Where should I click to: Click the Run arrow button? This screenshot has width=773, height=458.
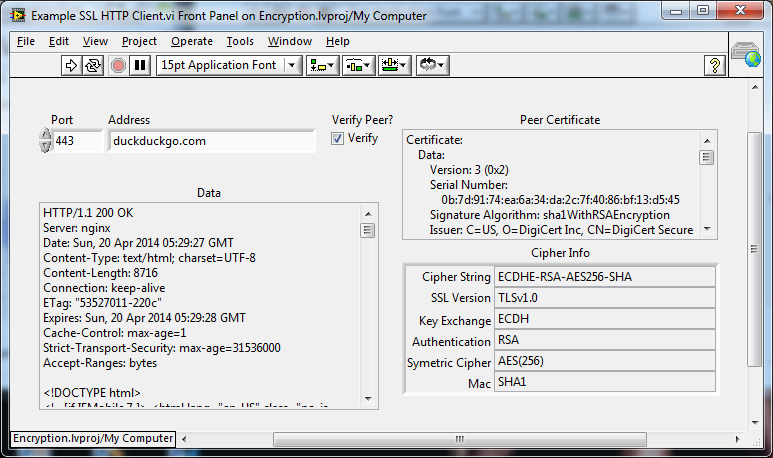(x=71, y=65)
